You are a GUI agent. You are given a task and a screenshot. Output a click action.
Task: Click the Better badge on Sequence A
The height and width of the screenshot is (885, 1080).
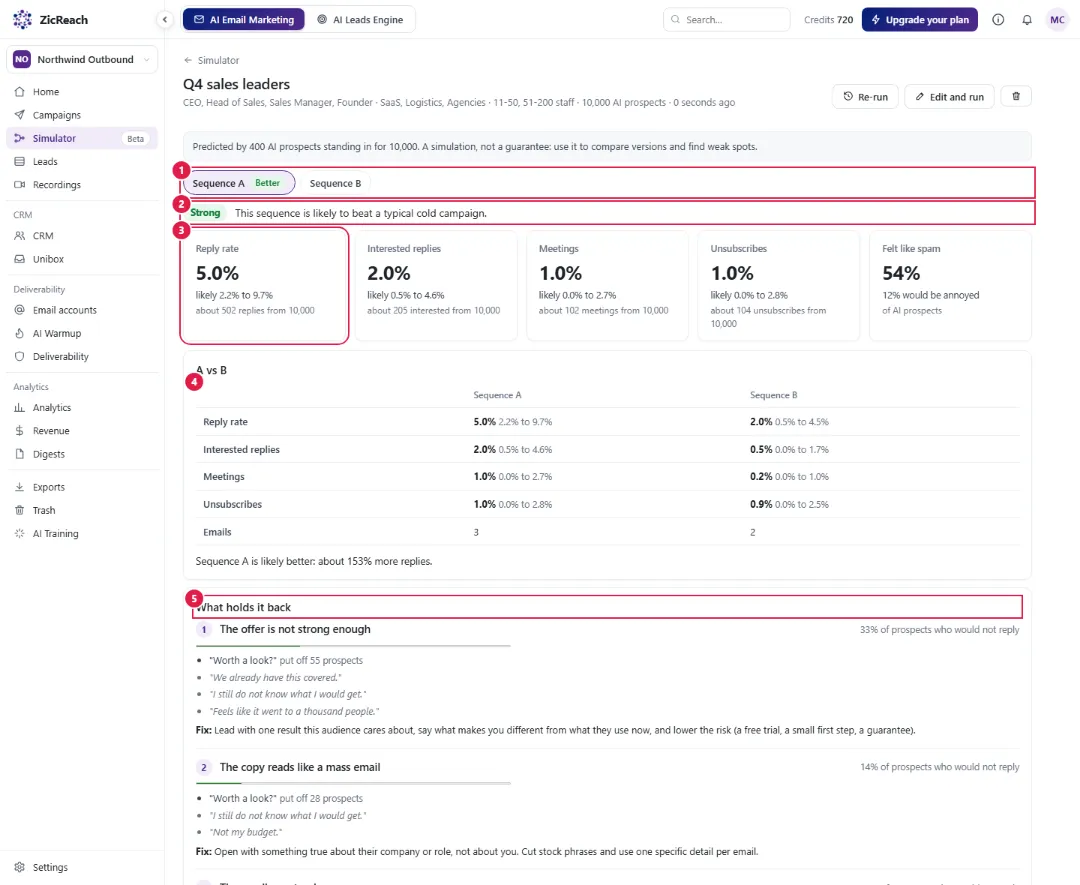pyautogui.click(x=268, y=183)
